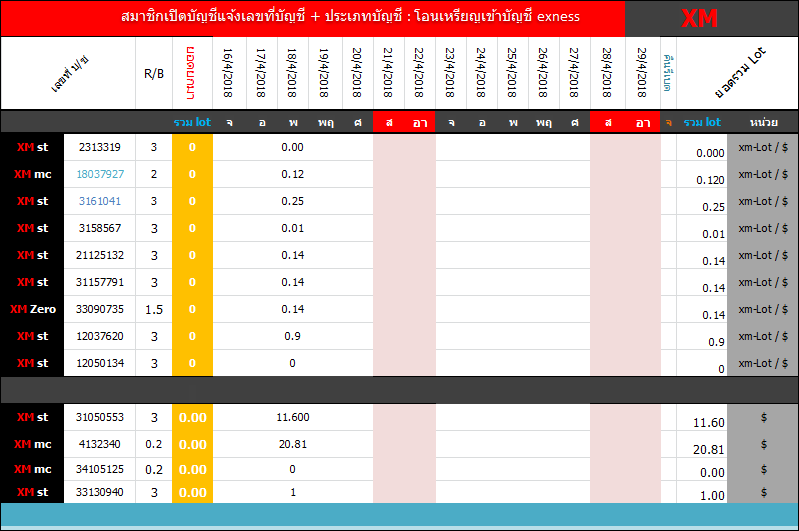Select the 20/4/2018 date column header

[357, 73]
